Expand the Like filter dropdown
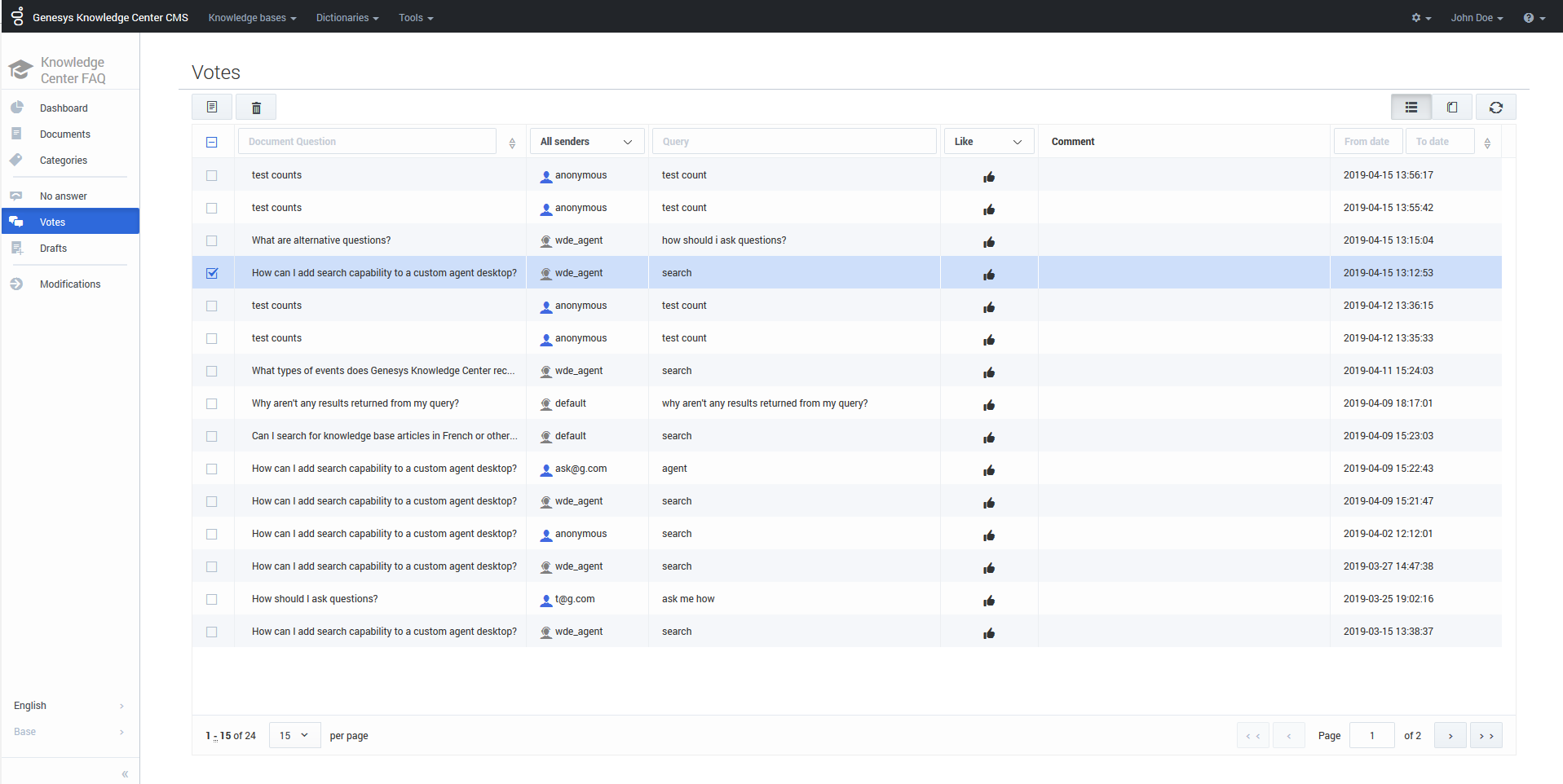Viewport: 1563px width, 784px height. tap(988, 142)
